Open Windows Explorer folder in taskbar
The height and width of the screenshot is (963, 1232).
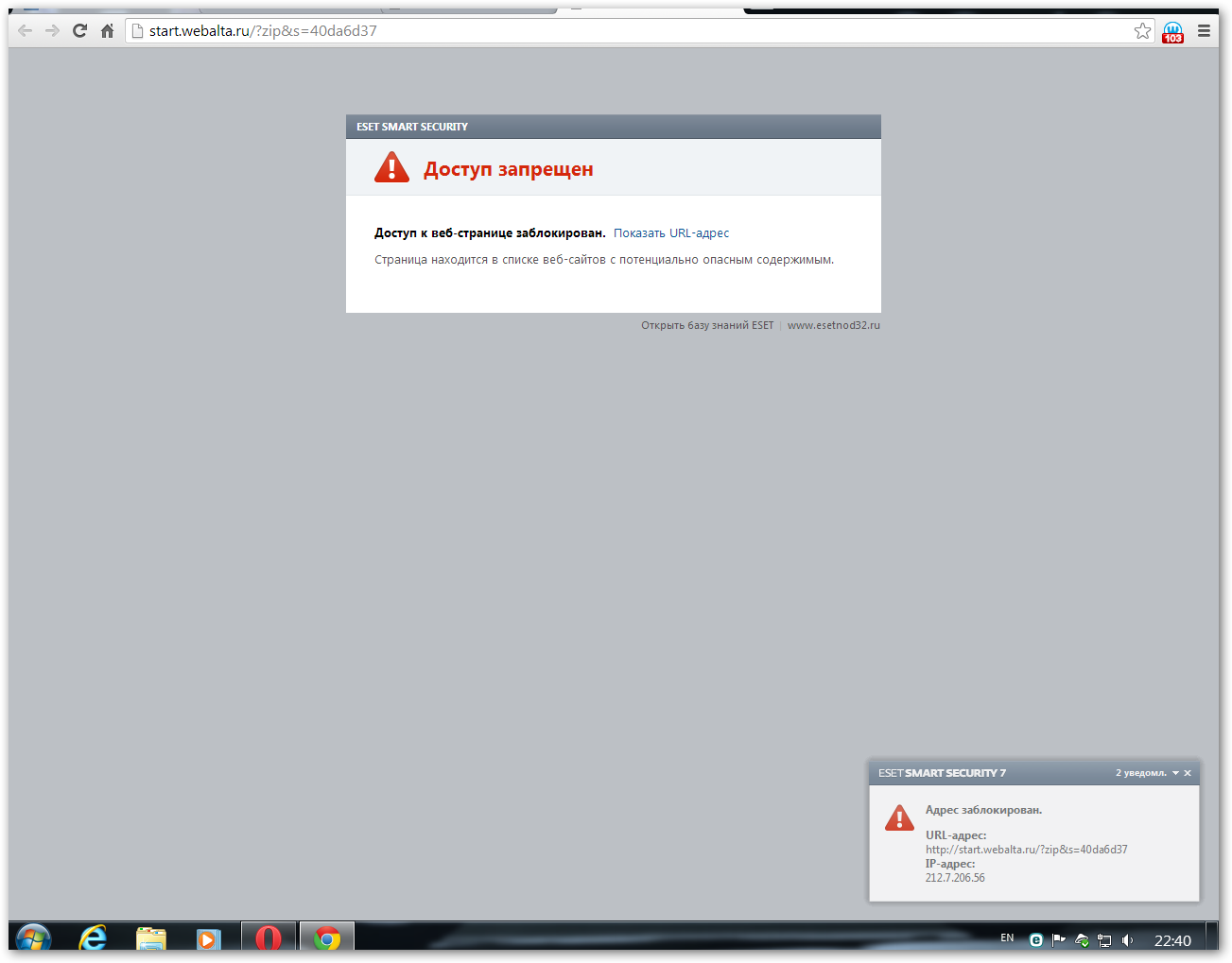pyautogui.click(x=150, y=939)
